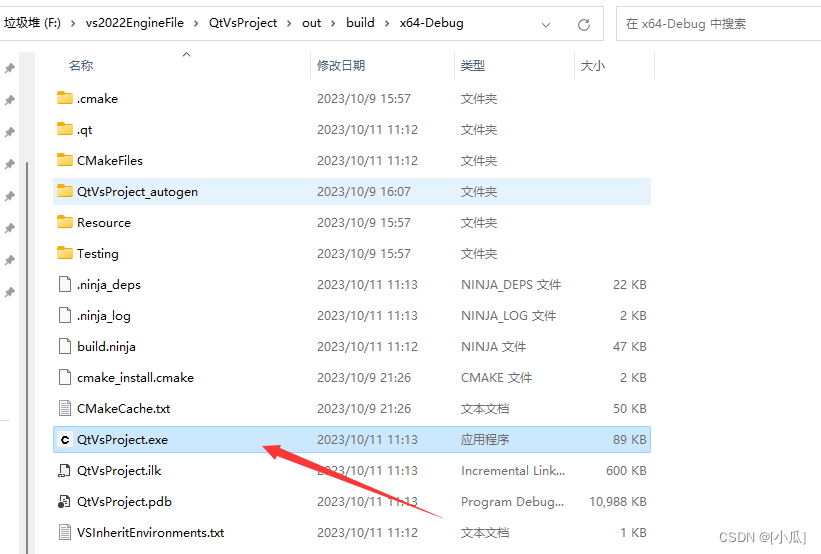This screenshot has height=554, width=821.
Task: Select the Resource folder name
Action: click(104, 223)
